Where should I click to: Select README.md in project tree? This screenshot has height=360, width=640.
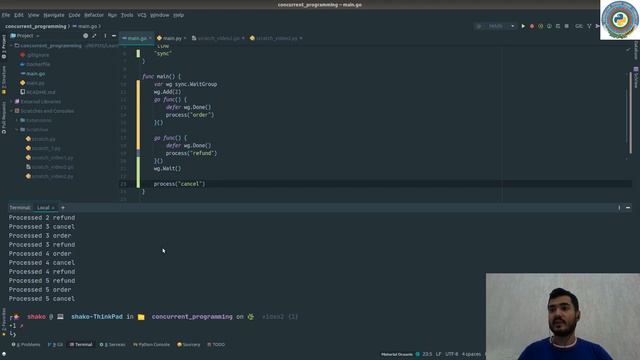tap(40, 92)
